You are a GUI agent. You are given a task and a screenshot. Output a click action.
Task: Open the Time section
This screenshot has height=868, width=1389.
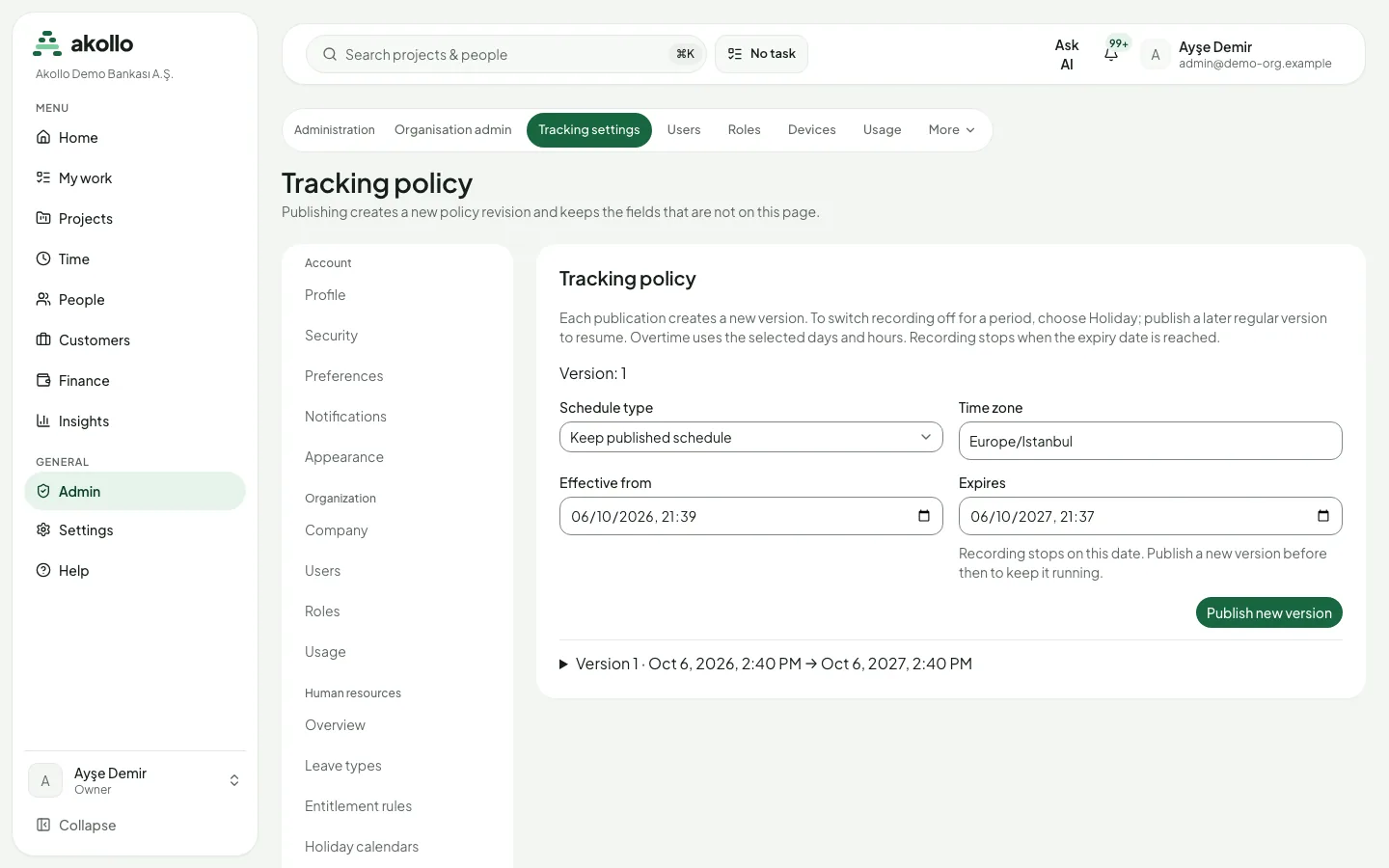[135, 259]
